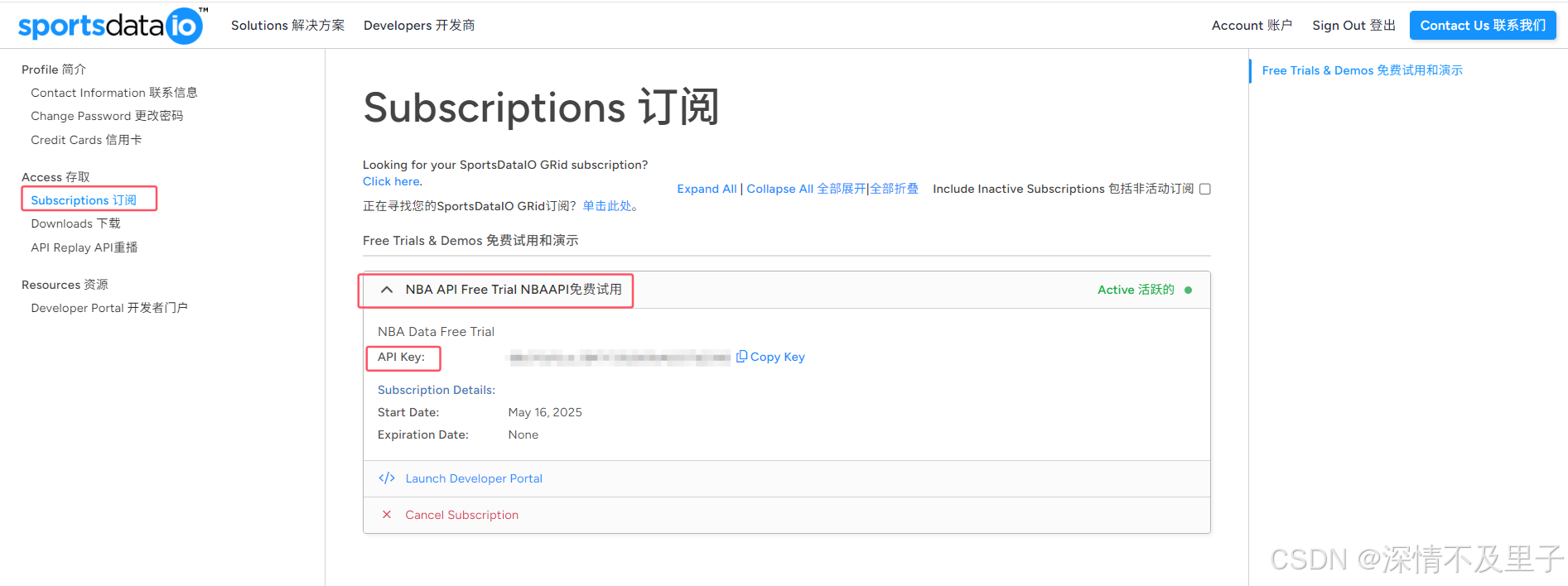Screen dimensions: 1568x586
Task: Click Sign Out in the header
Action: tap(1353, 26)
